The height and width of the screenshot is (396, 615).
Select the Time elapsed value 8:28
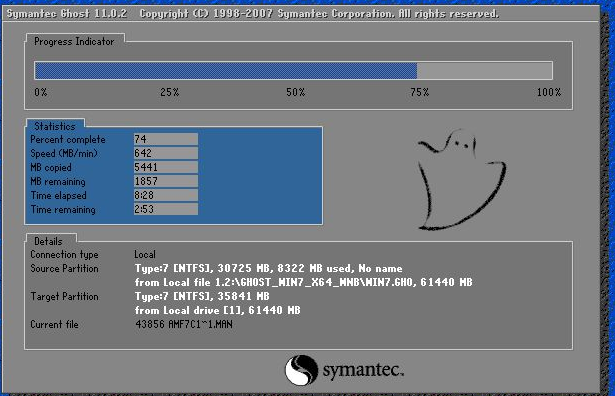[166, 195]
